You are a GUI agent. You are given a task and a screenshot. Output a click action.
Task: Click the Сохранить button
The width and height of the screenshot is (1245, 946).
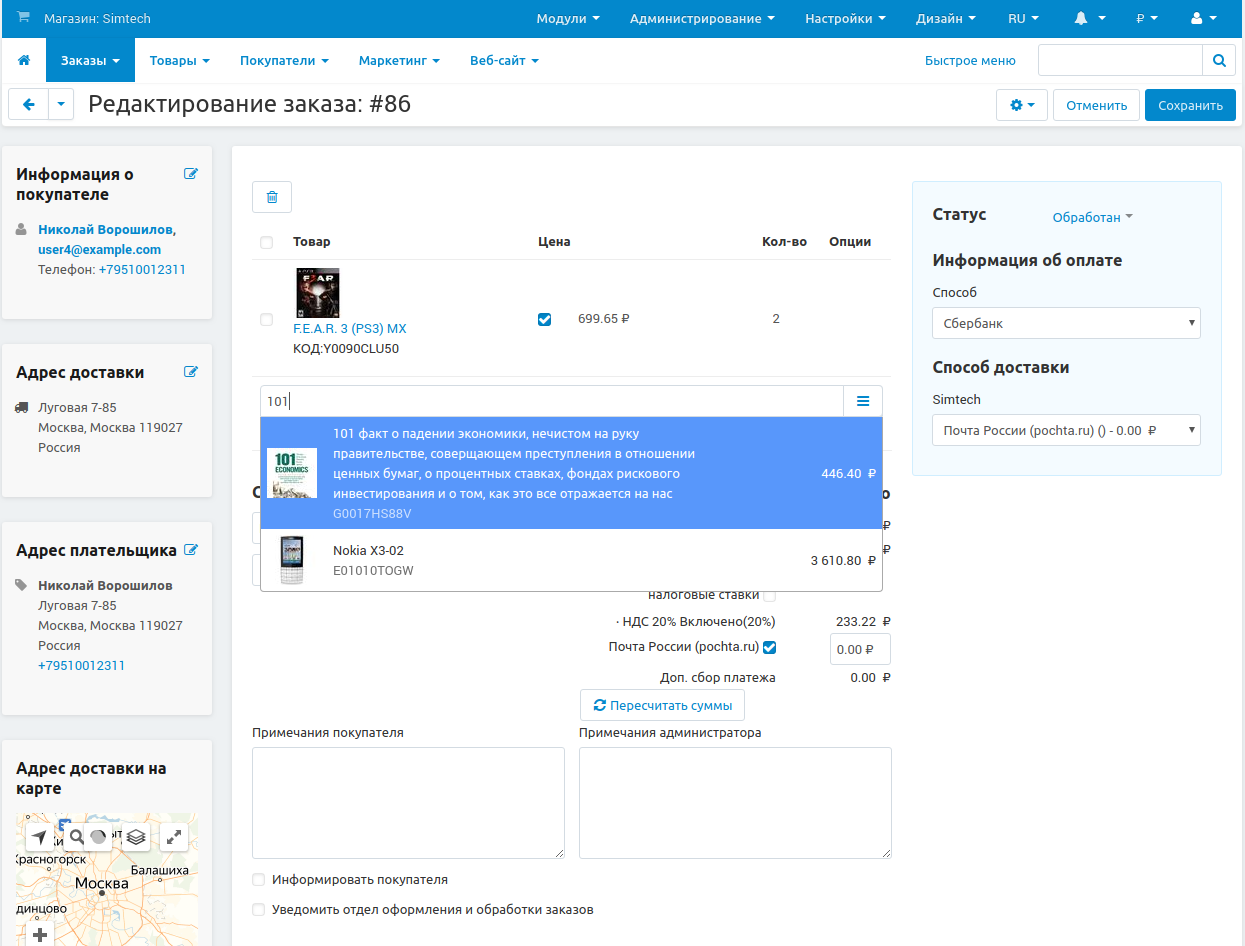tap(1189, 105)
